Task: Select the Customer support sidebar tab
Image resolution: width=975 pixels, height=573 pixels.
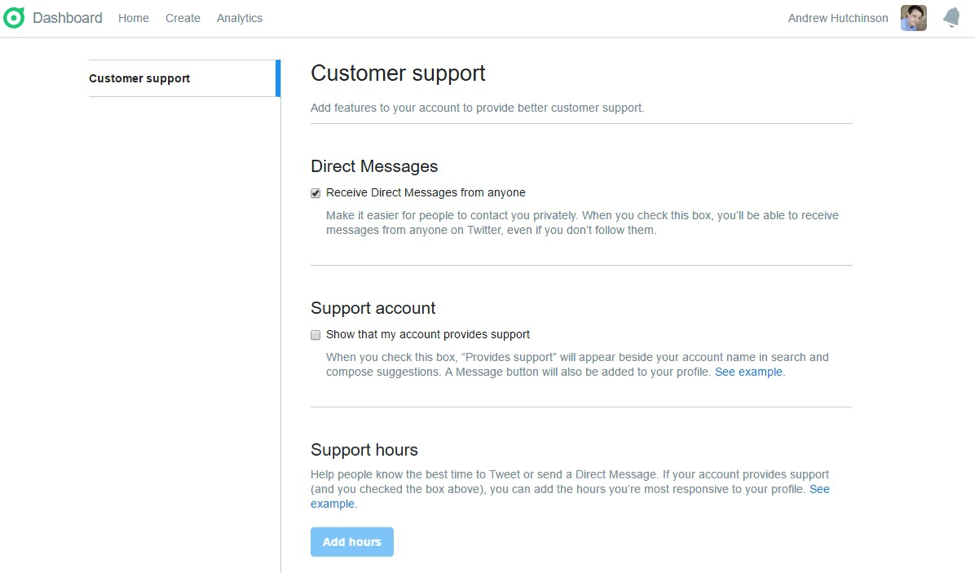Action: pyautogui.click(x=140, y=78)
